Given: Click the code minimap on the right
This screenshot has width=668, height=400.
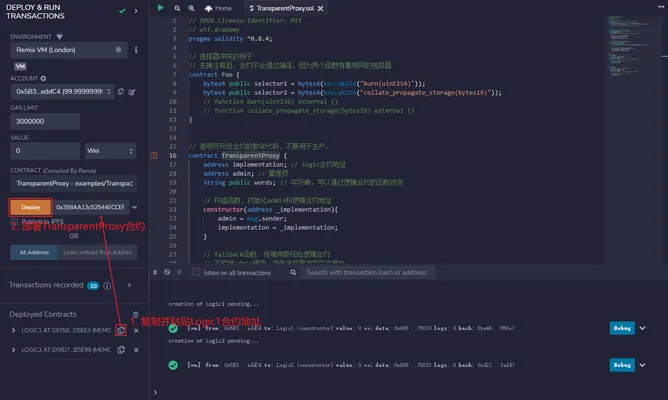Looking at the screenshot, I should 632,47.
